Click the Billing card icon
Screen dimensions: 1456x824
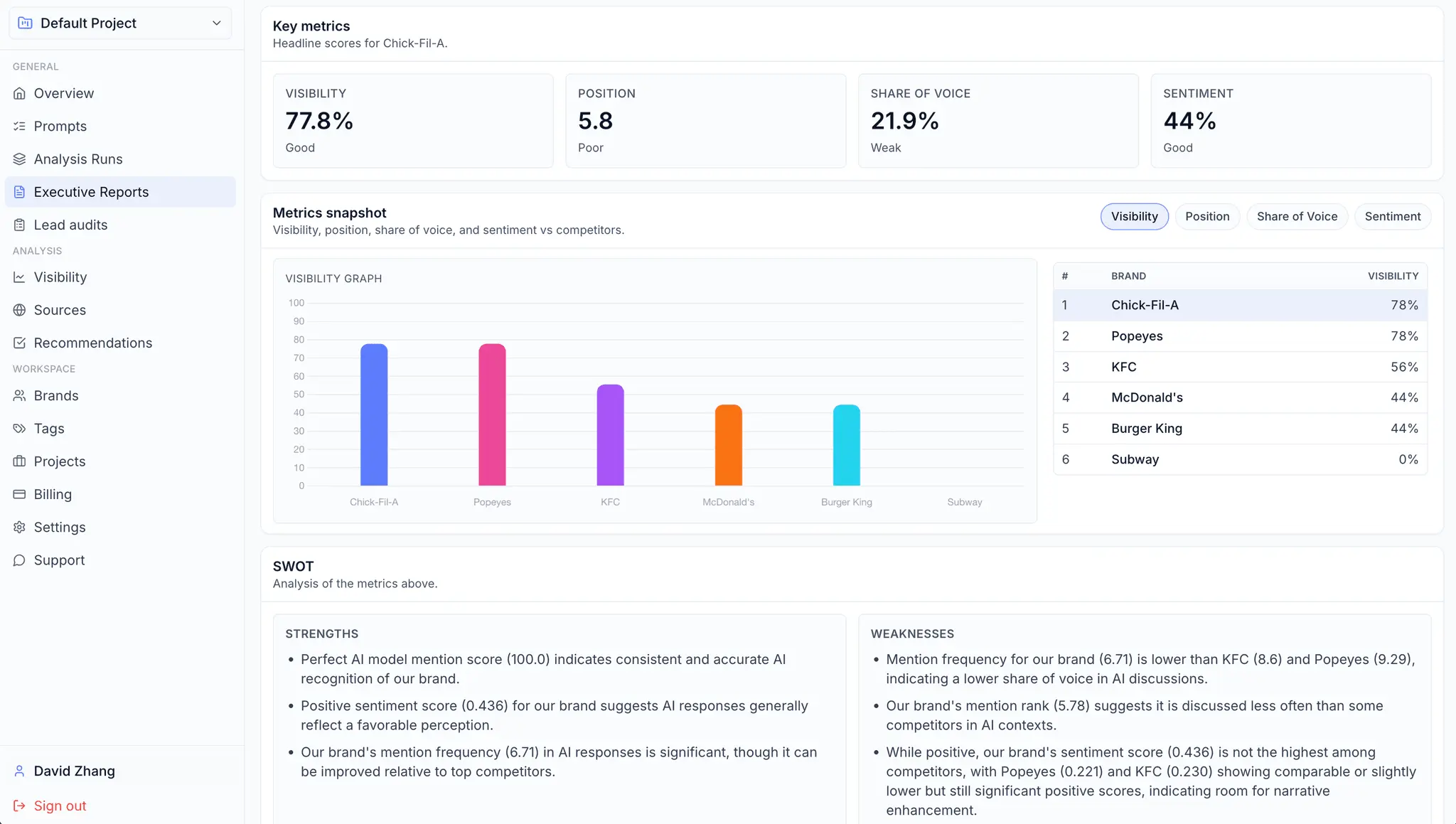(19, 494)
